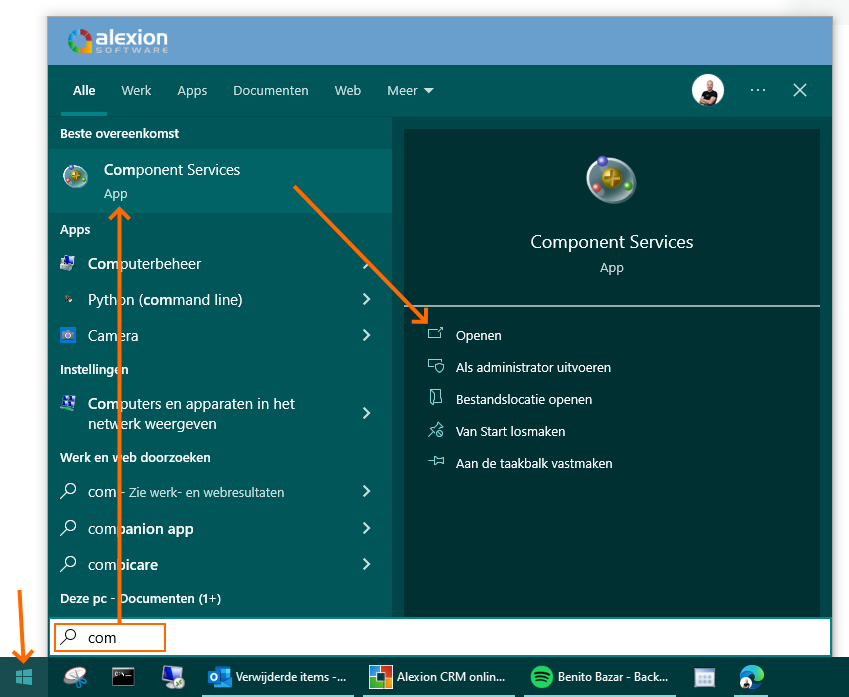The height and width of the screenshot is (697, 849).
Task: Expand combicare suggestion arrow
Action: (367, 564)
